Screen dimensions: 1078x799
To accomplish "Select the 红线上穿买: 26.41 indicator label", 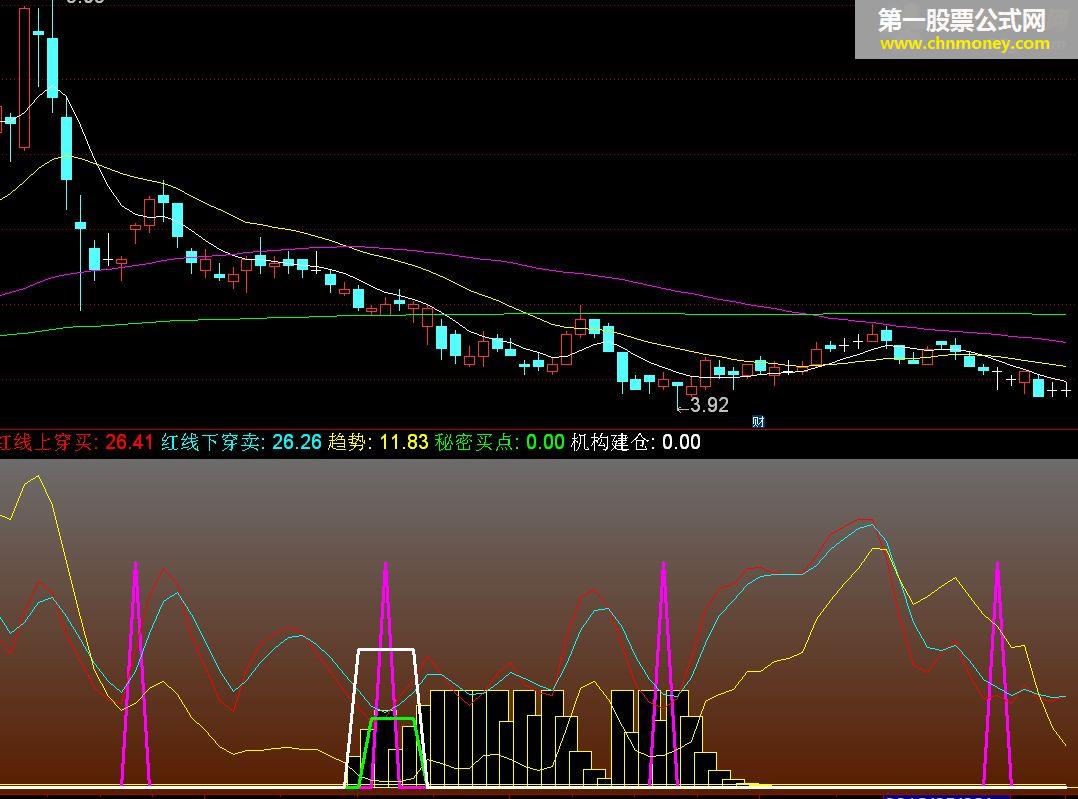I will pos(76,442).
